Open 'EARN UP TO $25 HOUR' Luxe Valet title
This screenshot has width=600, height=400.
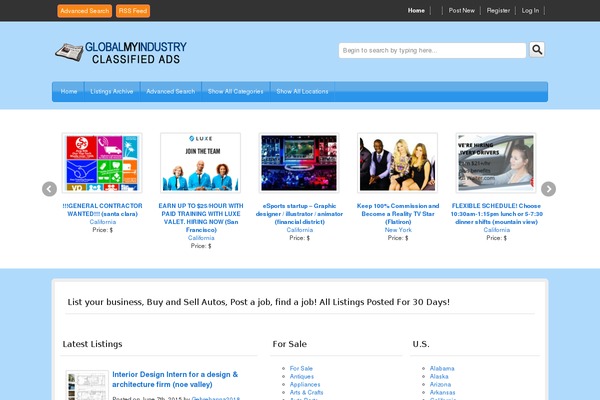(201, 218)
